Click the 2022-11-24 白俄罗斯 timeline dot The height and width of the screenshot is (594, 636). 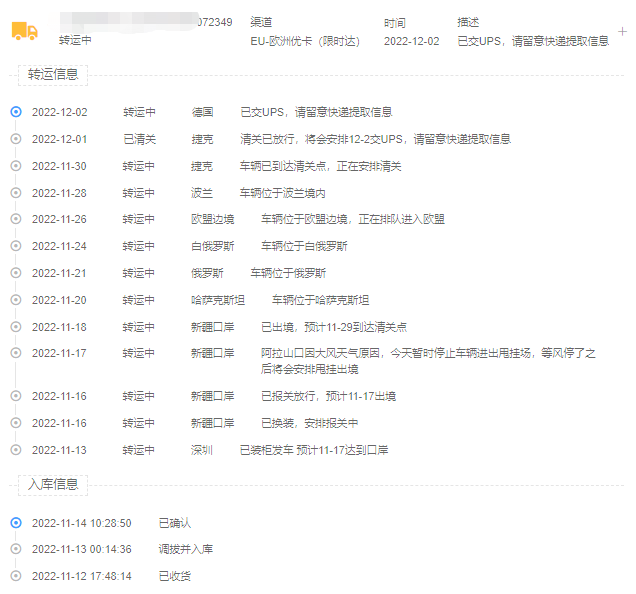click(x=16, y=246)
